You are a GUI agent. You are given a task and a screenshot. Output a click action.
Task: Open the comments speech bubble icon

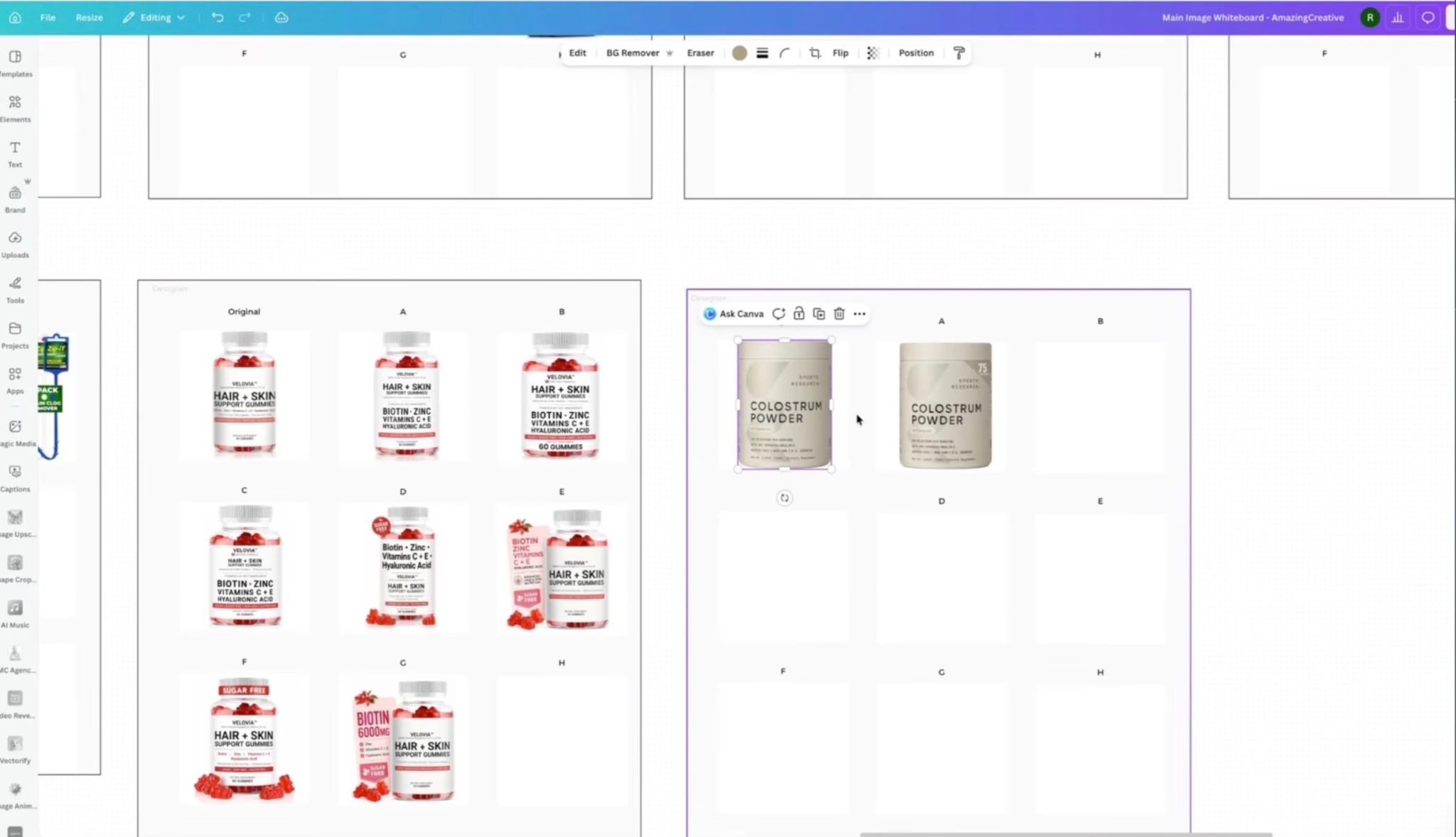point(1428,18)
